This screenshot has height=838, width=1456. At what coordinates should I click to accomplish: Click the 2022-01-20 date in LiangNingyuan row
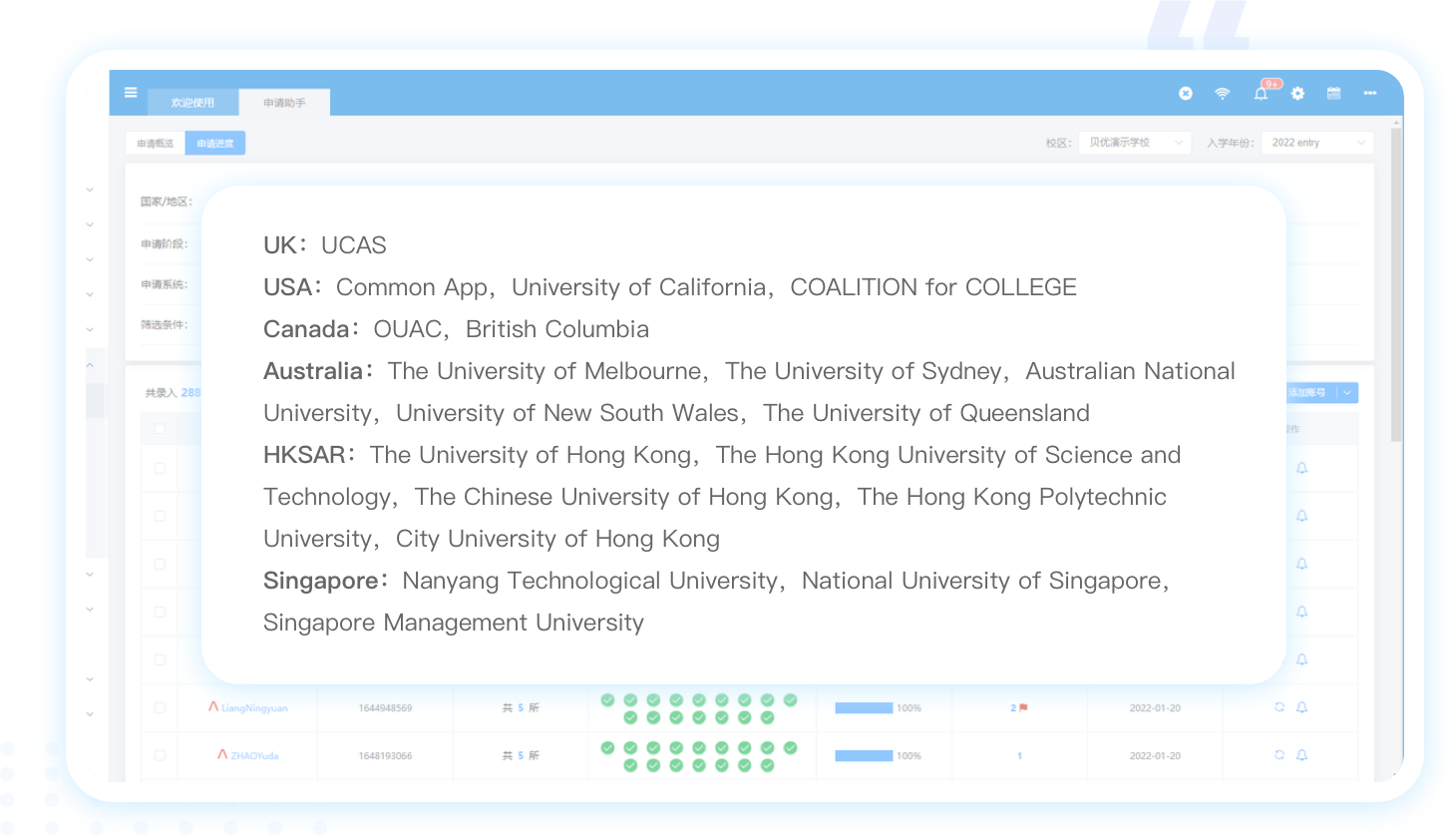pyautogui.click(x=1155, y=708)
